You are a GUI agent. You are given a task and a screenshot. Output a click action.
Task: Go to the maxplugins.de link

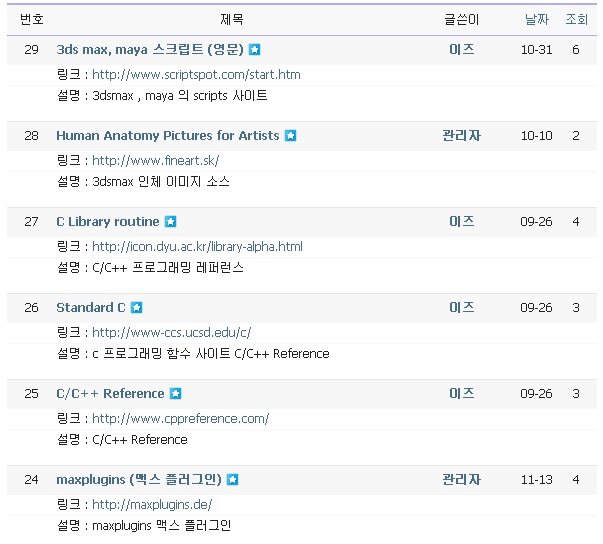click(152, 505)
